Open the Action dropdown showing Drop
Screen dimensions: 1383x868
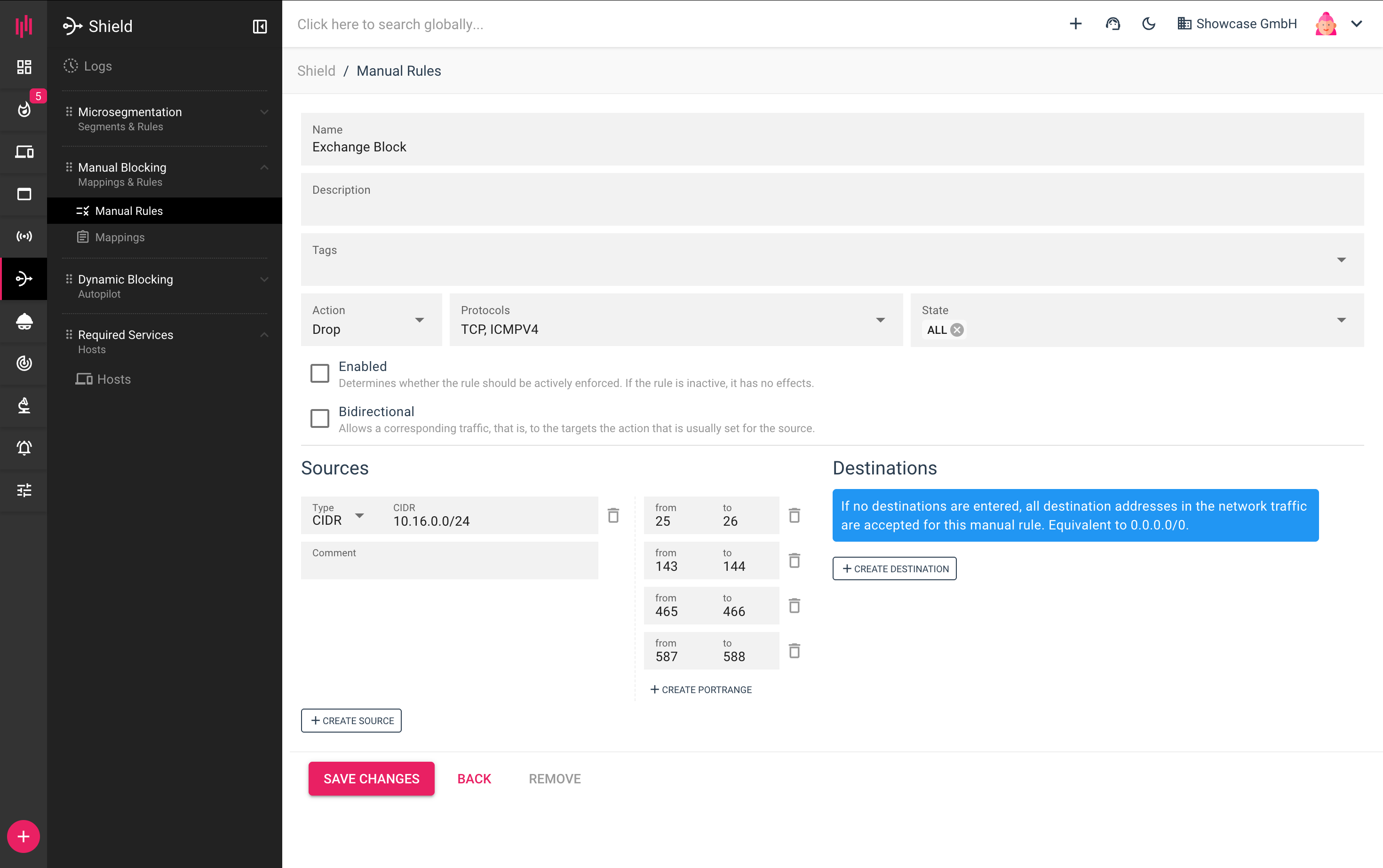(371, 320)
